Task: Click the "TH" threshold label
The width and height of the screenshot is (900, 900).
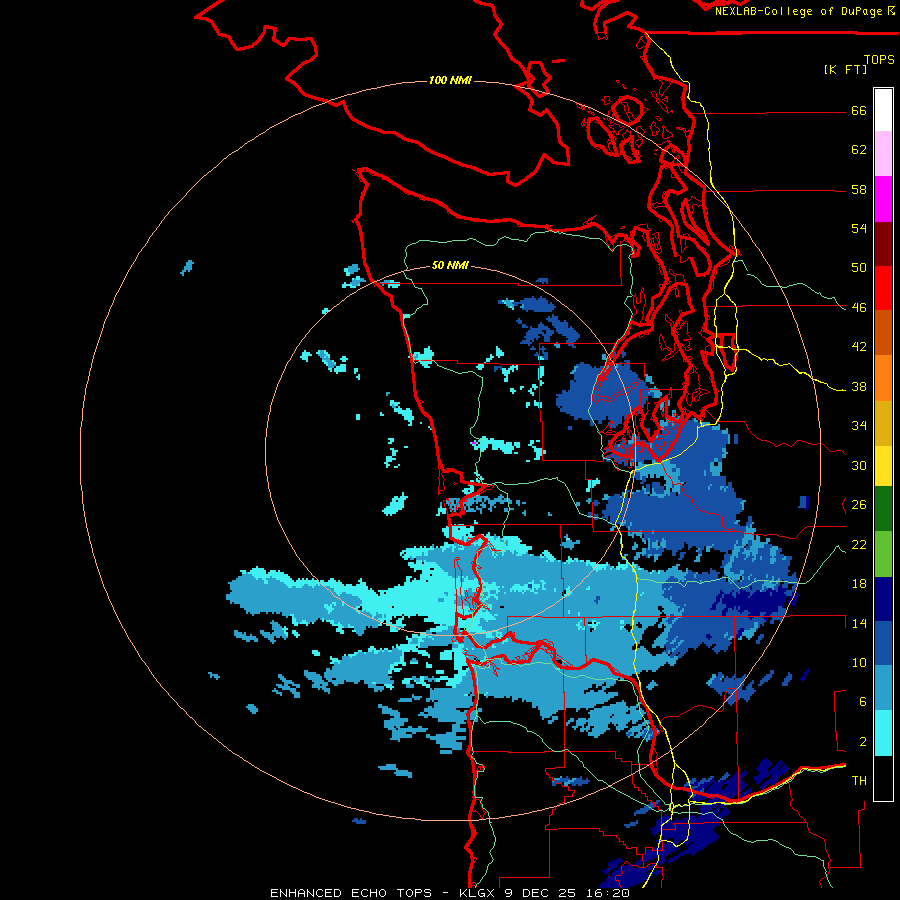Action: click(859, 781)
